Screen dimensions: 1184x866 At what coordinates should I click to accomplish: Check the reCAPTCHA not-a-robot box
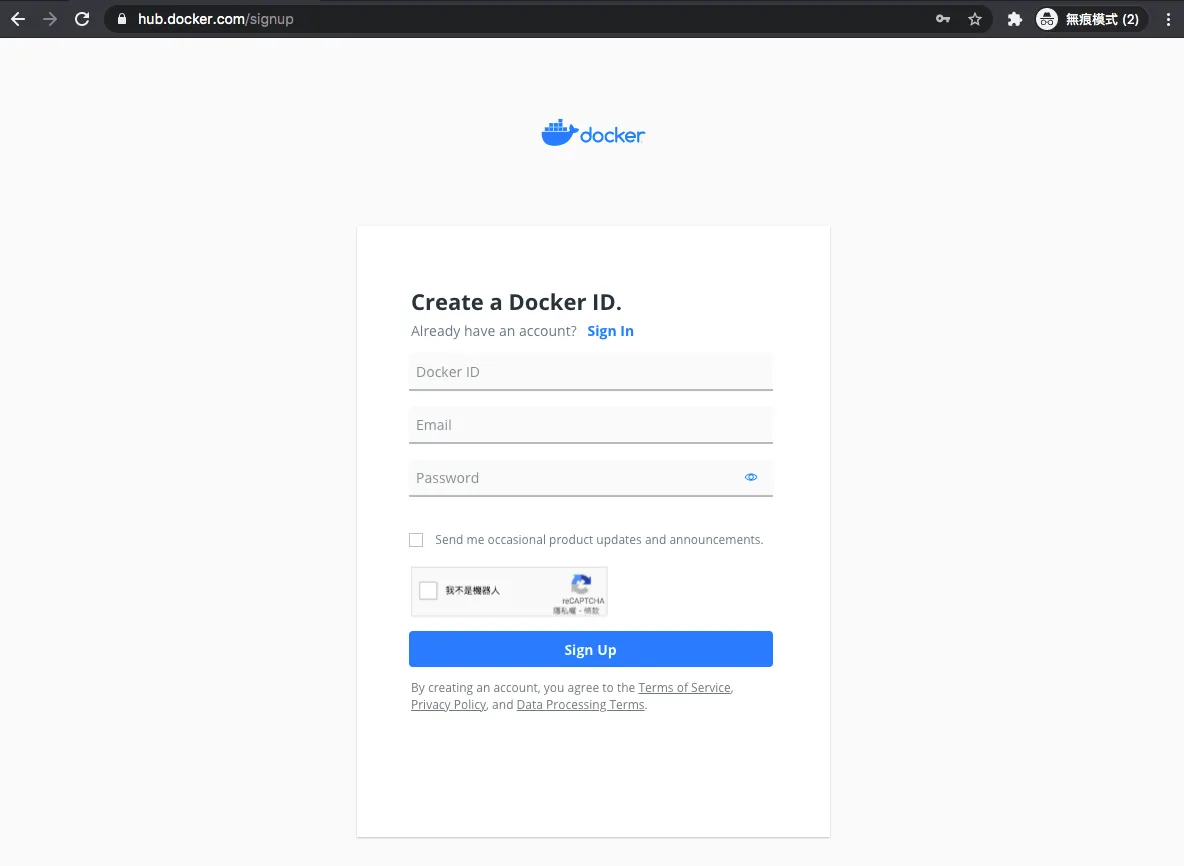click(x=428, y=590)
